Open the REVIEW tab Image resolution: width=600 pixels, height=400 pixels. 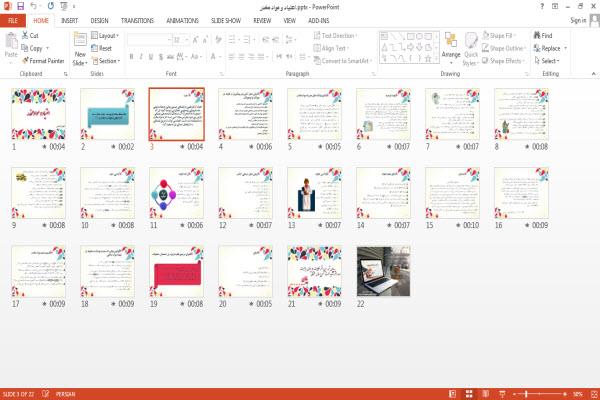pos(262,21)
